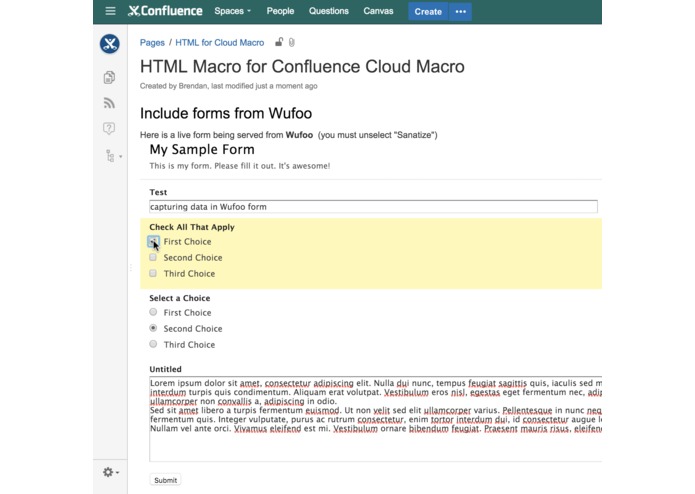Click the 'My Sample Form' title

pyautogui.click(x=202, y=149)
